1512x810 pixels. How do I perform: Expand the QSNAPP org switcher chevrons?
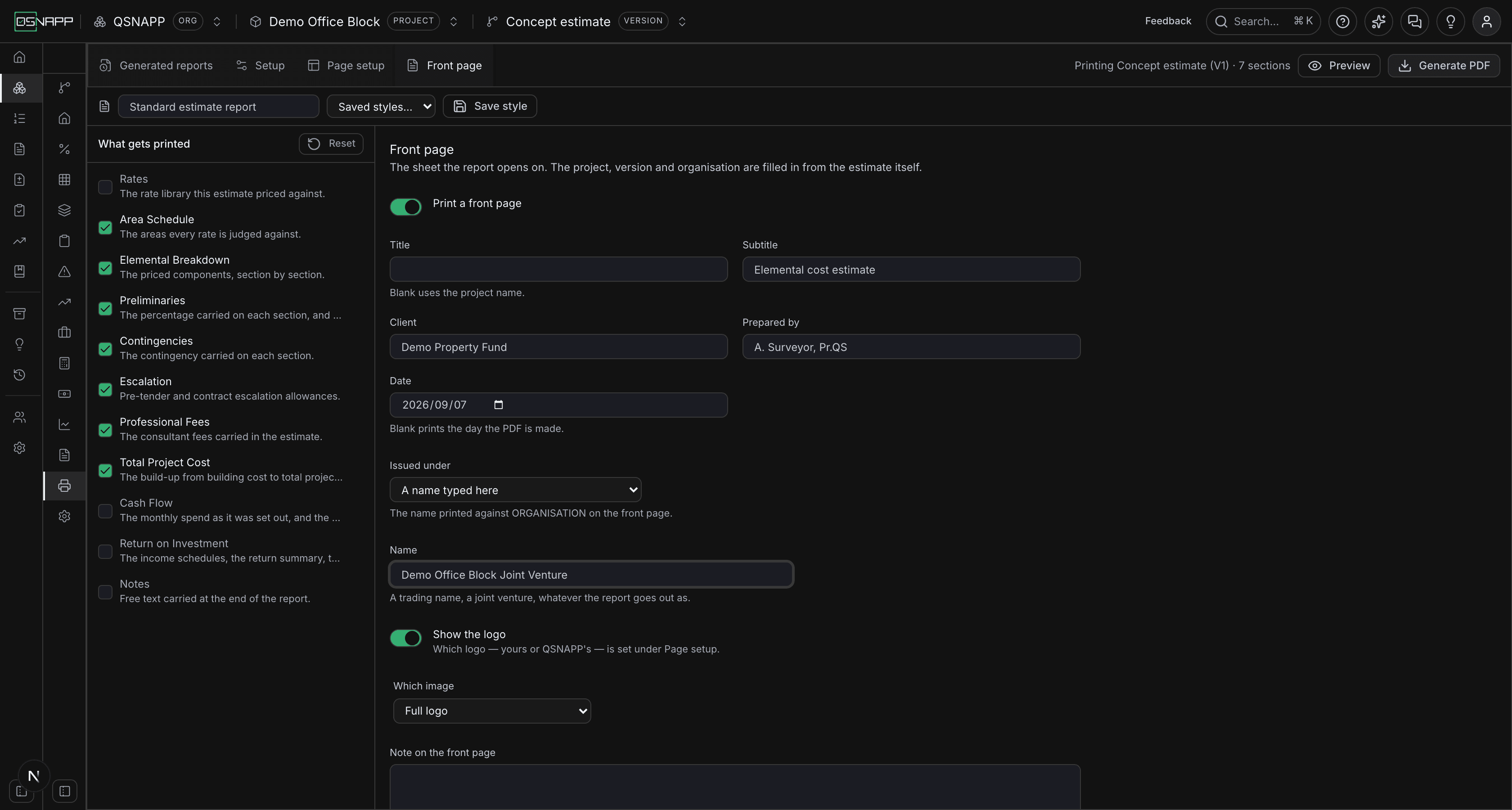coord(216,21)
